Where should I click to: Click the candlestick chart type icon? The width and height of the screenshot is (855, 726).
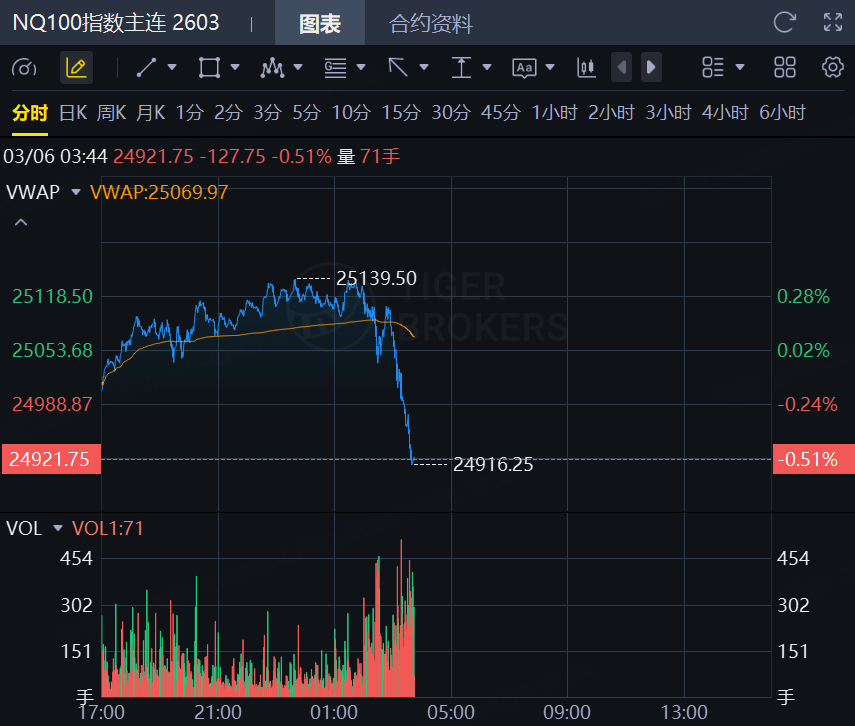click(586, 67)
